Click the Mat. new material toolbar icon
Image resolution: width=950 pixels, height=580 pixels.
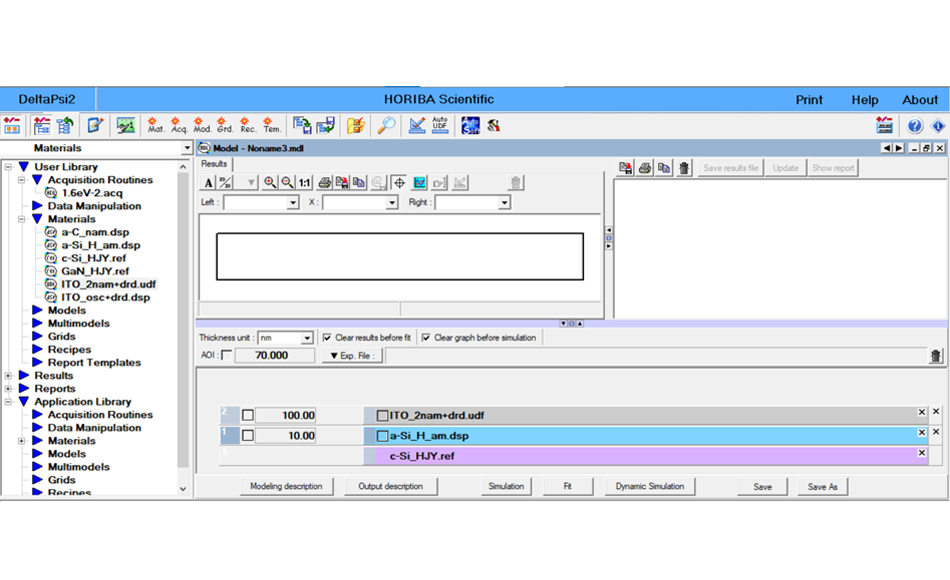[155, 125]
